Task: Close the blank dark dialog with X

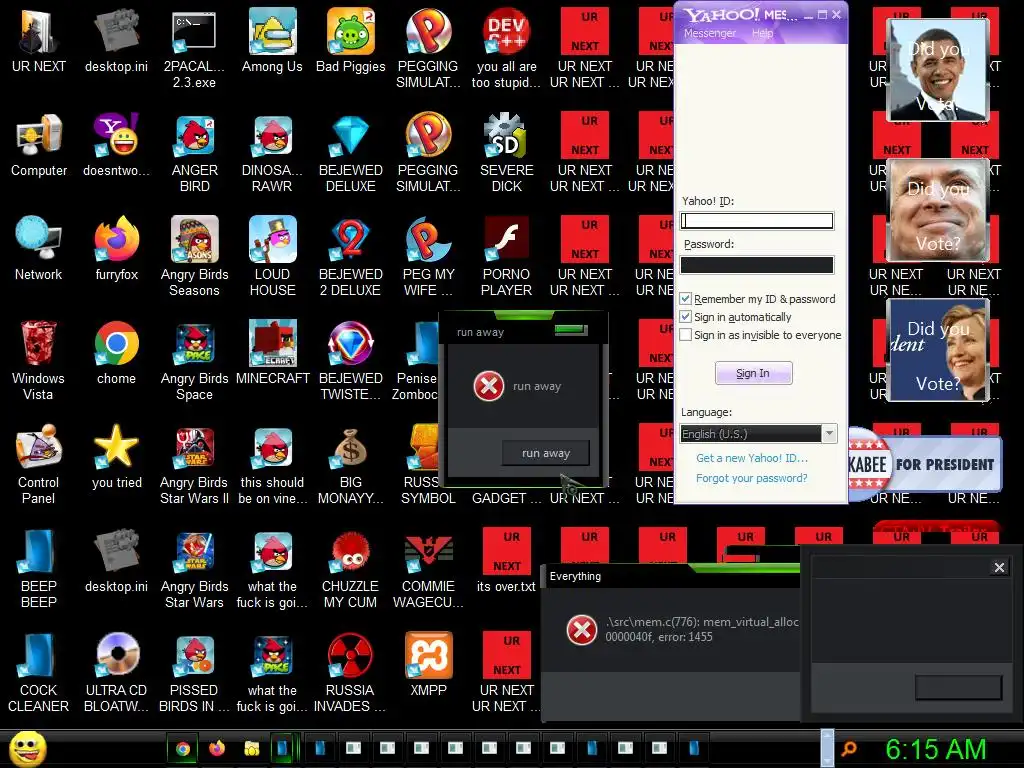Action: 999,568
